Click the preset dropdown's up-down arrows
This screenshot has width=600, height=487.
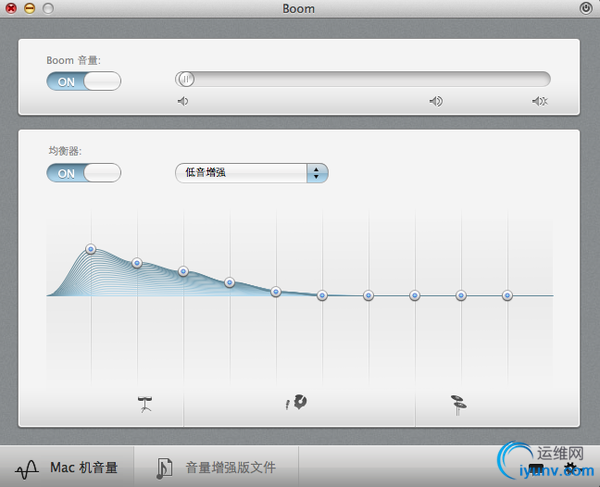[316, 173]
